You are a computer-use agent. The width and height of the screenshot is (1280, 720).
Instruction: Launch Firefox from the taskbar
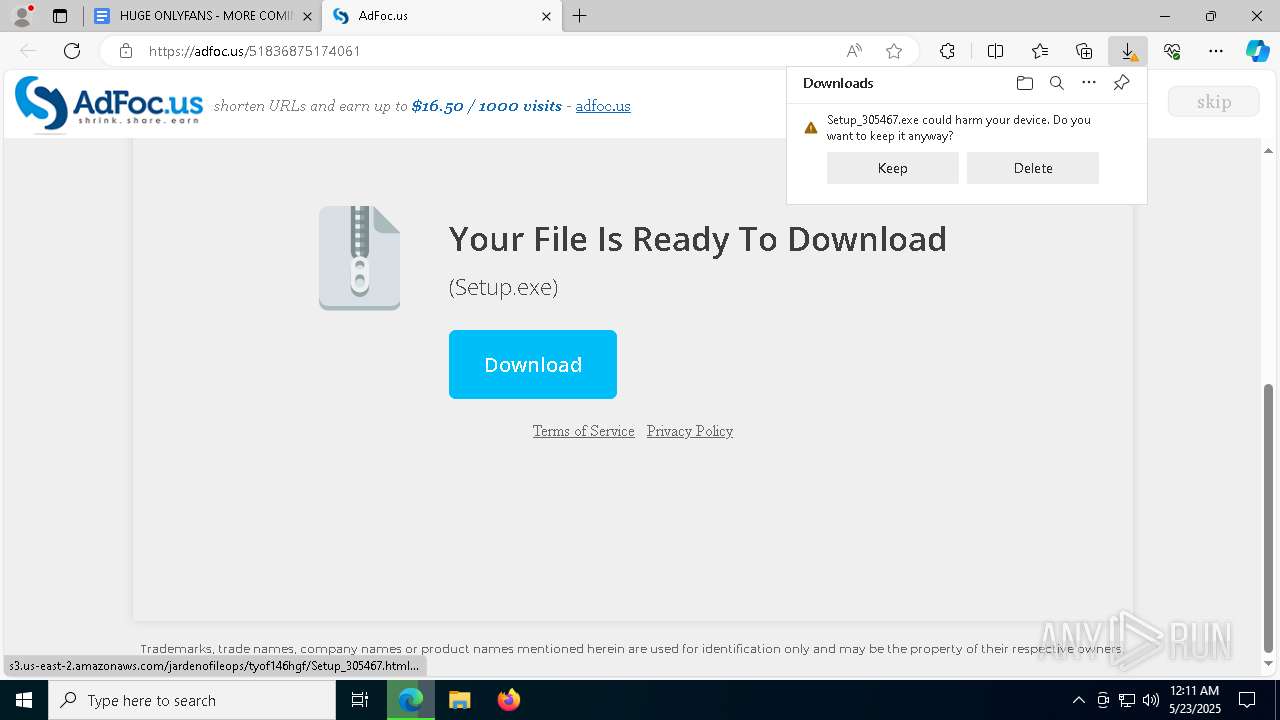click(509, 700)
